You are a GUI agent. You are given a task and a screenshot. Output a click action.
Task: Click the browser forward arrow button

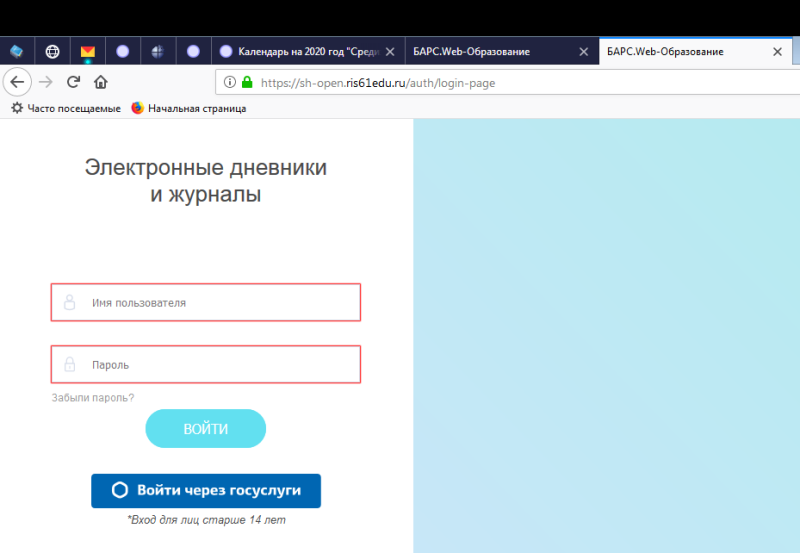click(46, 82)
